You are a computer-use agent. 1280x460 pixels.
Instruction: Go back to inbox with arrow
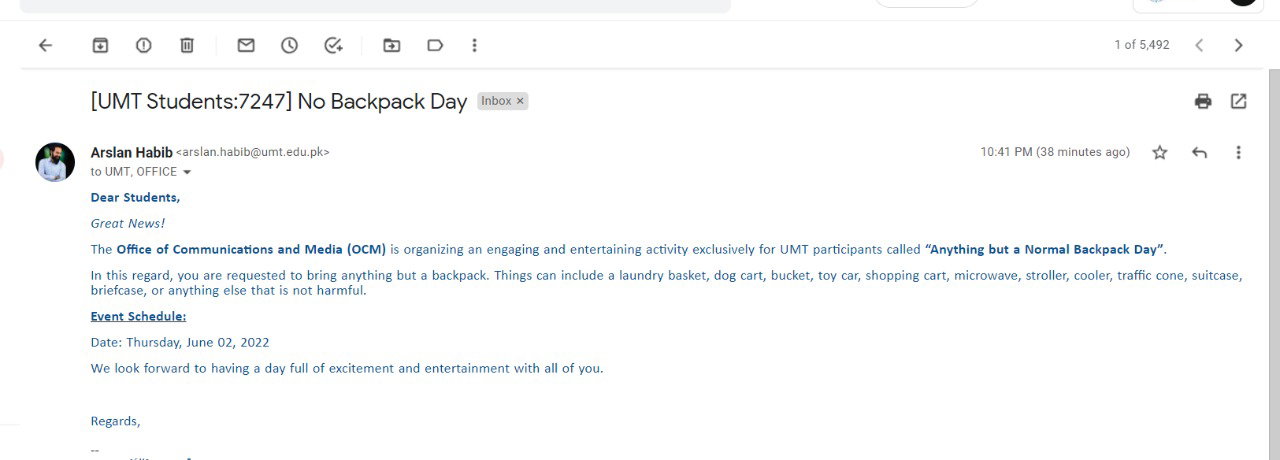point(45,45)
